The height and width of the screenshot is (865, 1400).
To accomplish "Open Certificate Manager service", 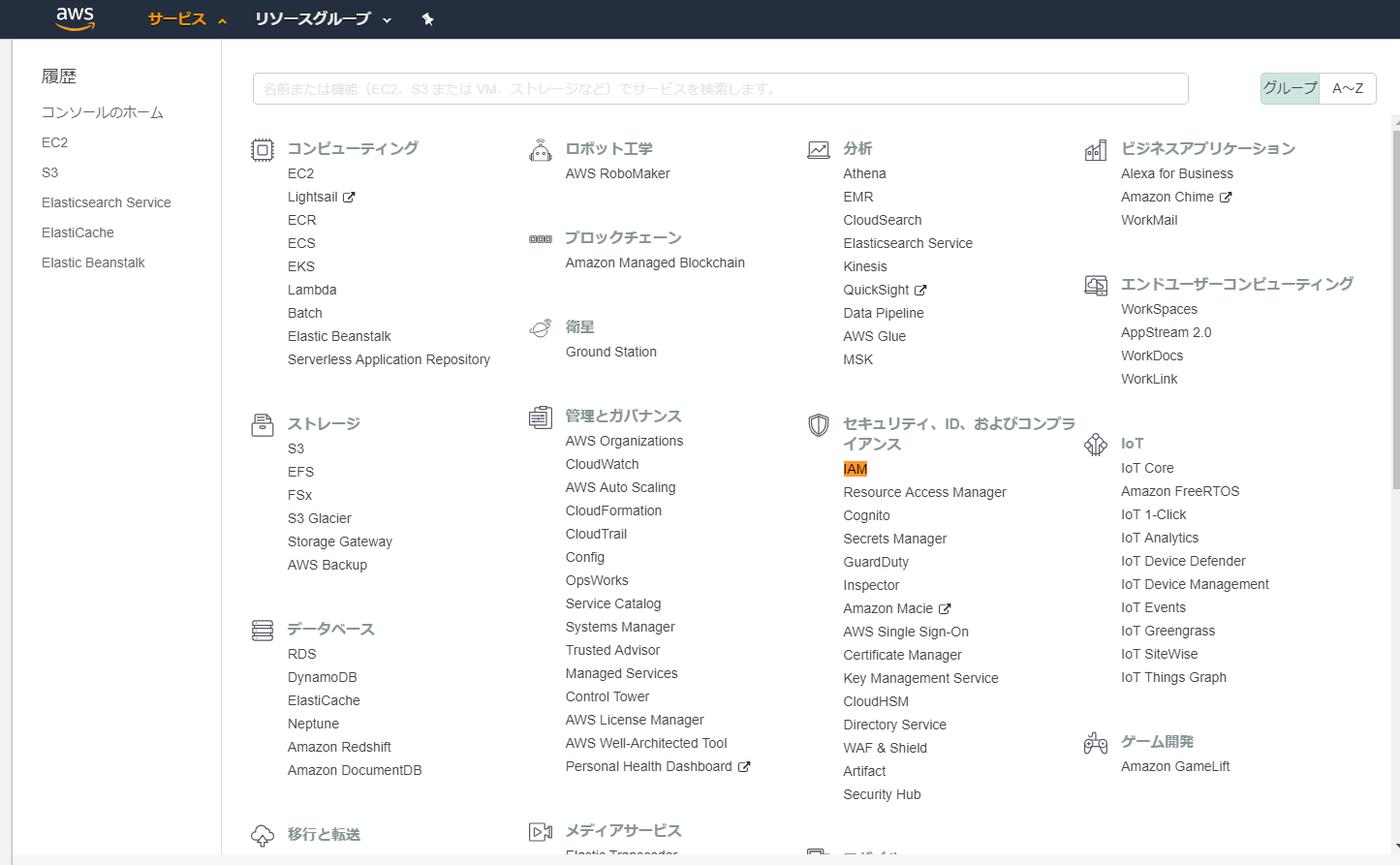I will (x=903, y=655).
